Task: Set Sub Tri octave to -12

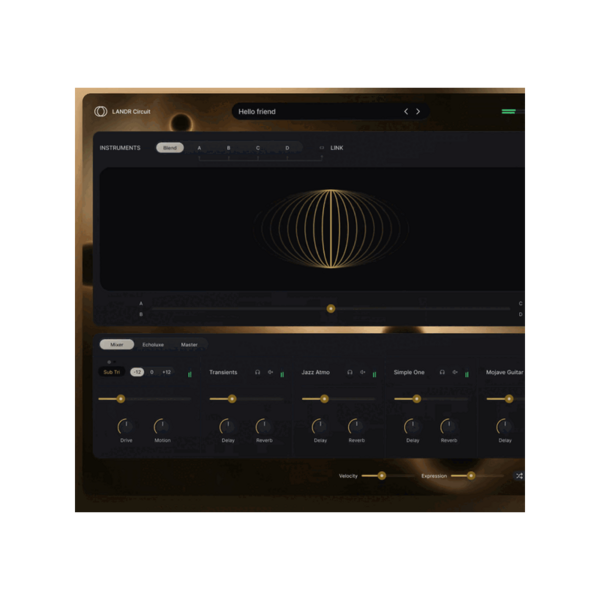Action: pyautogui.click(x=137, y=372)
